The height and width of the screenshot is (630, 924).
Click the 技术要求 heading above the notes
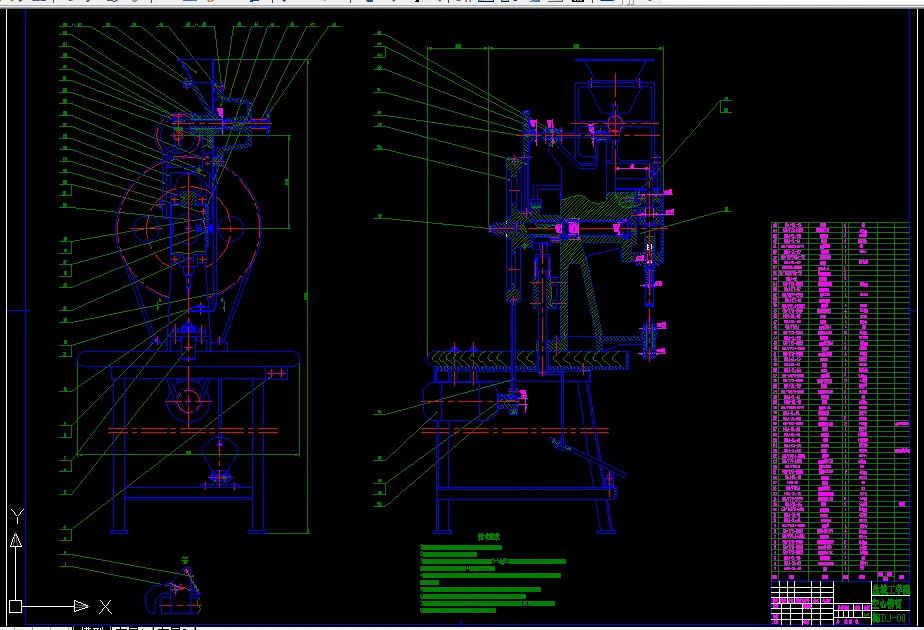tap(489, 537)
